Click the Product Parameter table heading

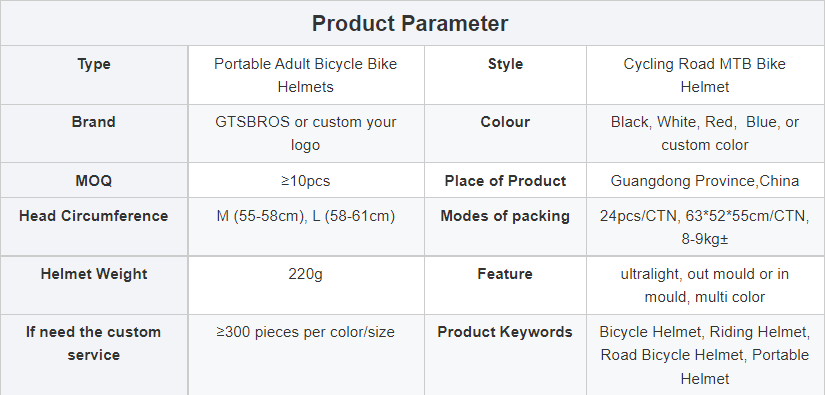tap(410, 24)
